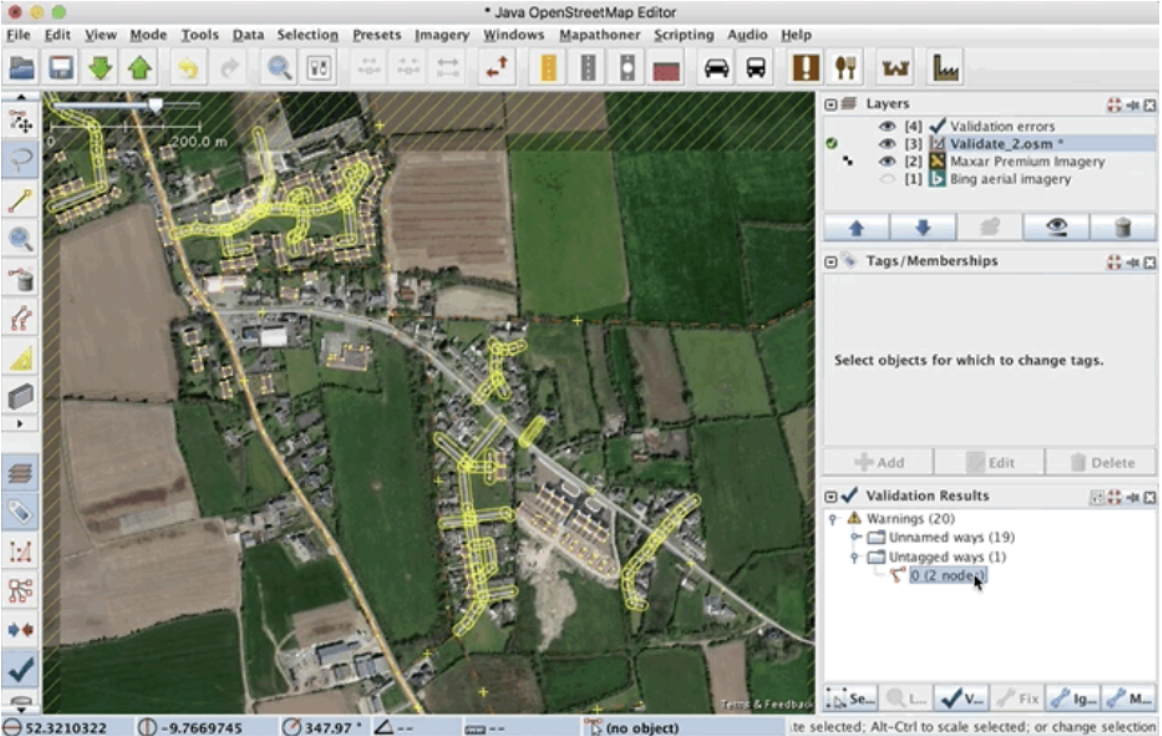The width and height of the screenshot is (1162, 736).
Task: Collapse the Validation Results panel
Action: [831, 497]
